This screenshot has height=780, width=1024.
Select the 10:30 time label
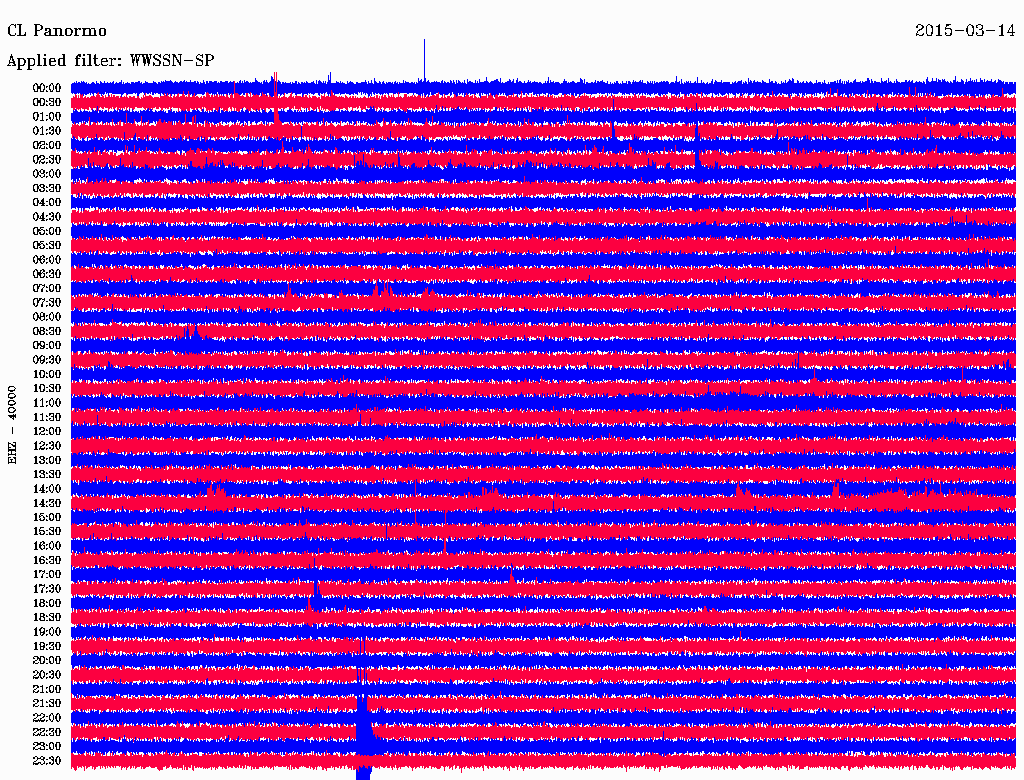47,389
